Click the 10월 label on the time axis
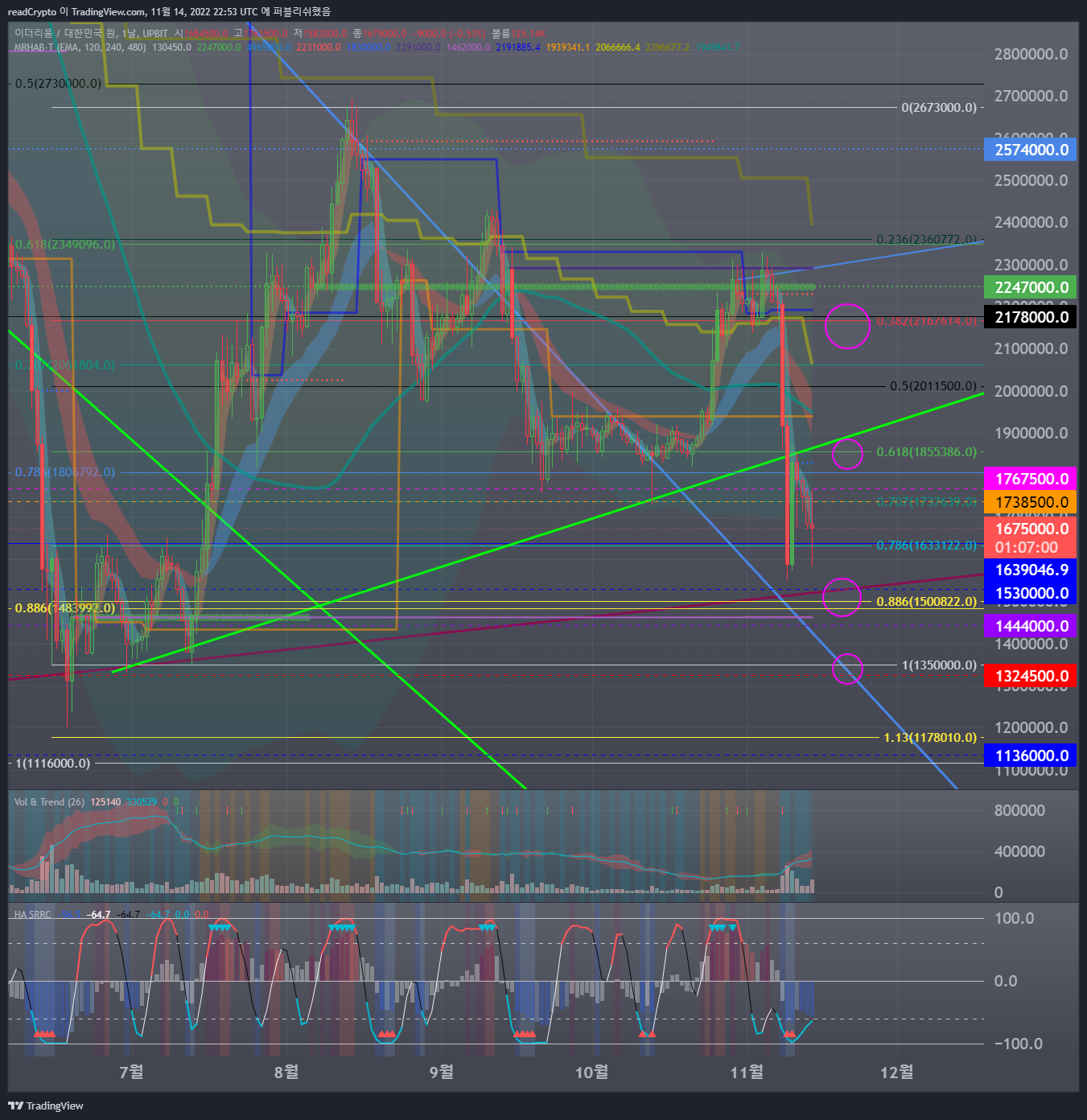 [591, 1072]
